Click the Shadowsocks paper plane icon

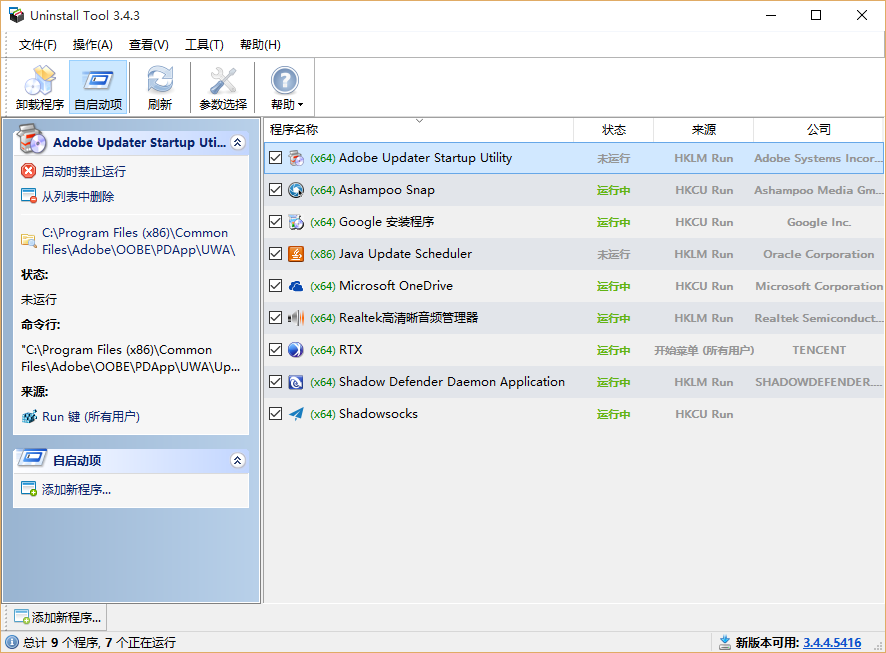(x=296, y=413)
